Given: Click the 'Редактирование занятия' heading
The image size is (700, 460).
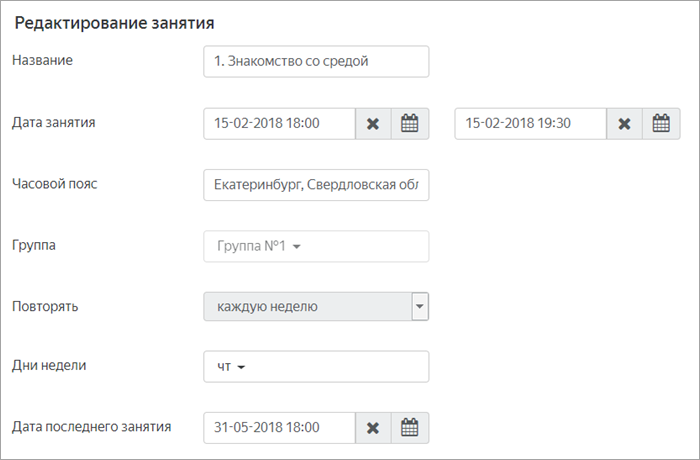Looking at the screenshot, I should (x=114, y=23).
